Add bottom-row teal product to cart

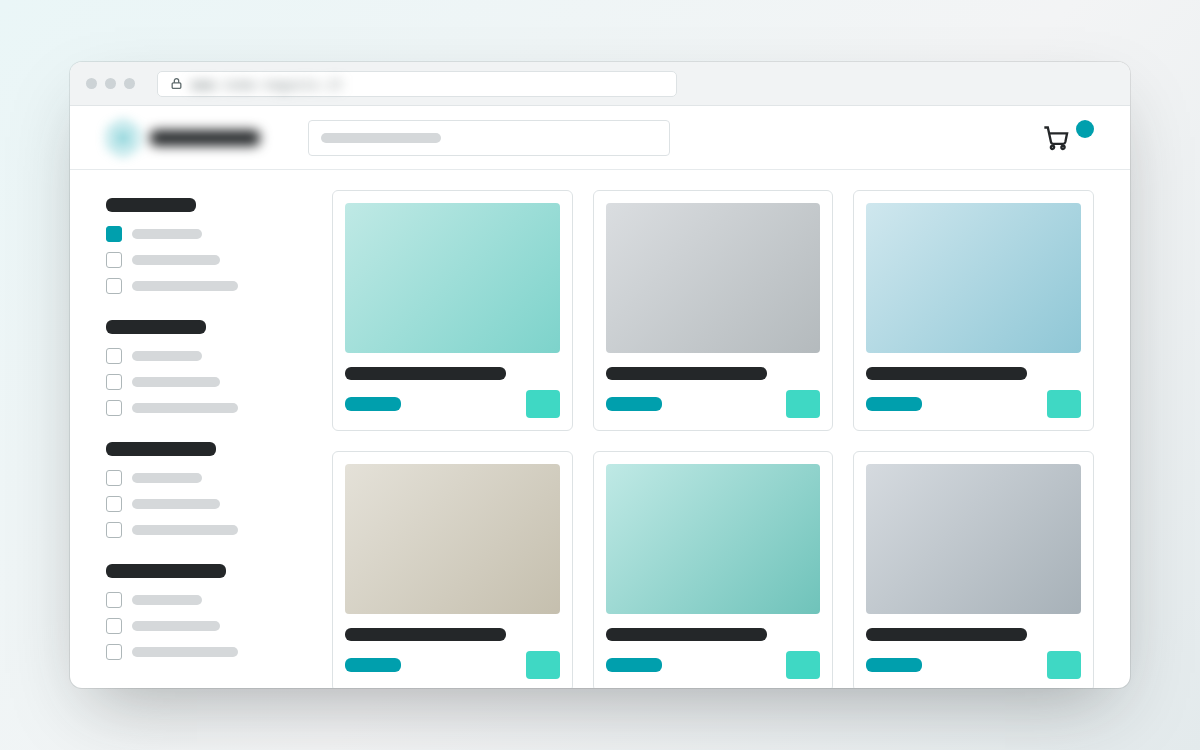(803, 665)
